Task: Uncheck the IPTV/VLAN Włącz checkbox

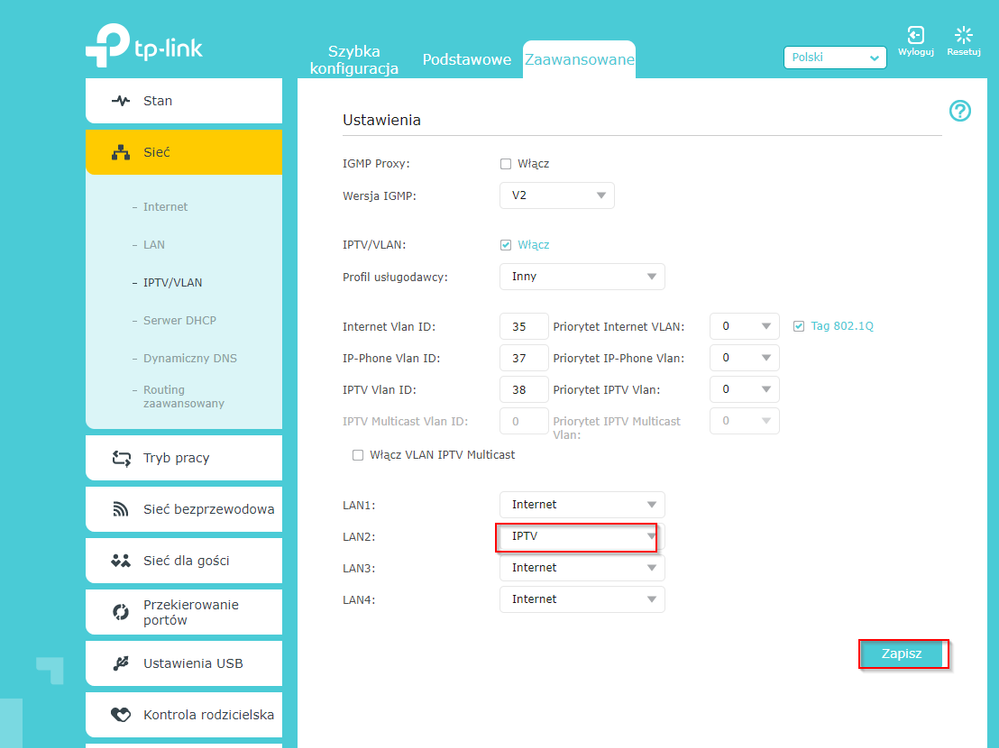Action: 506,245
